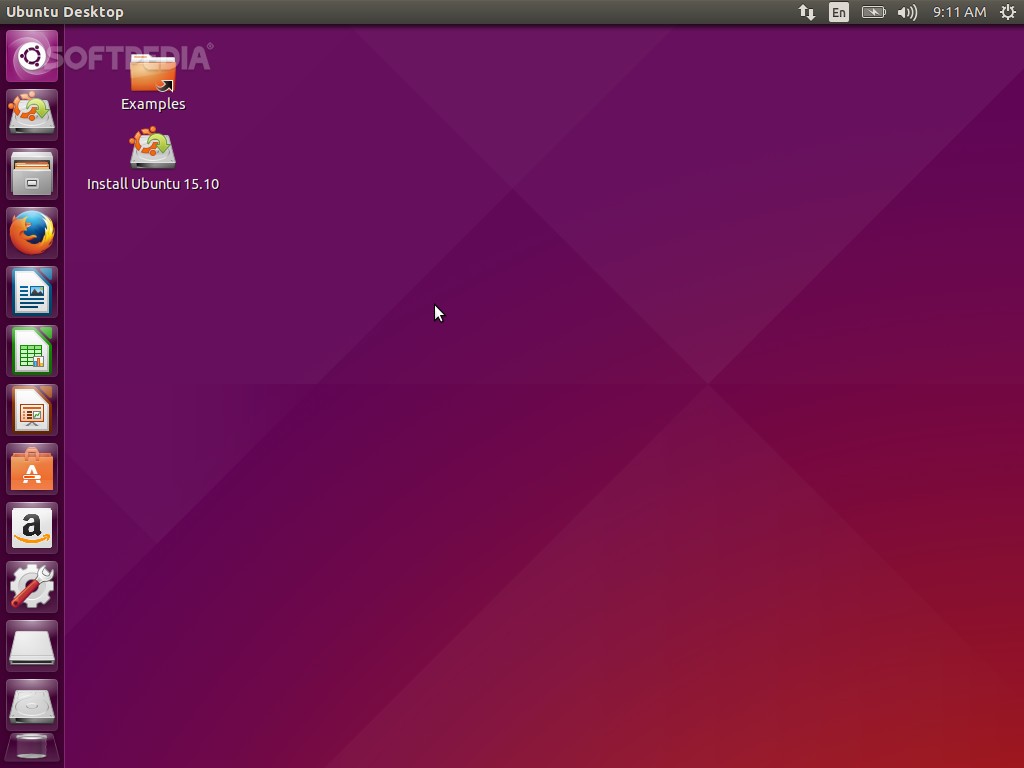Launch the Amazon shortcut
Screen dimensions: 1024x768
point(31,528)
